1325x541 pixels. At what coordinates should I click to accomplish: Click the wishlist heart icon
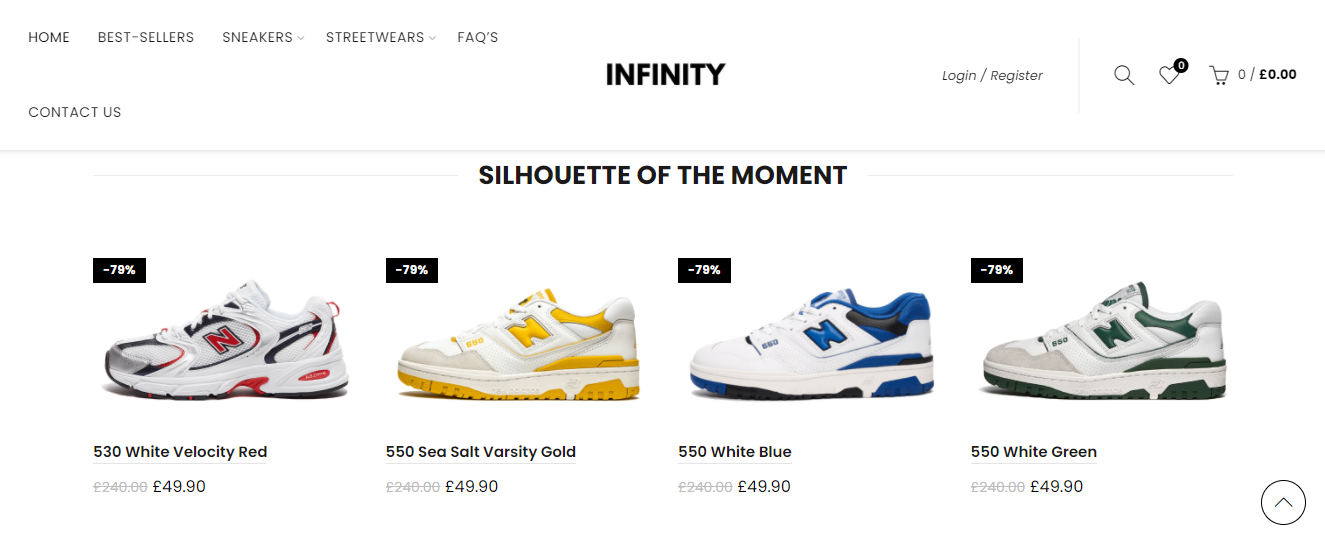click(x=1169, y=75)
